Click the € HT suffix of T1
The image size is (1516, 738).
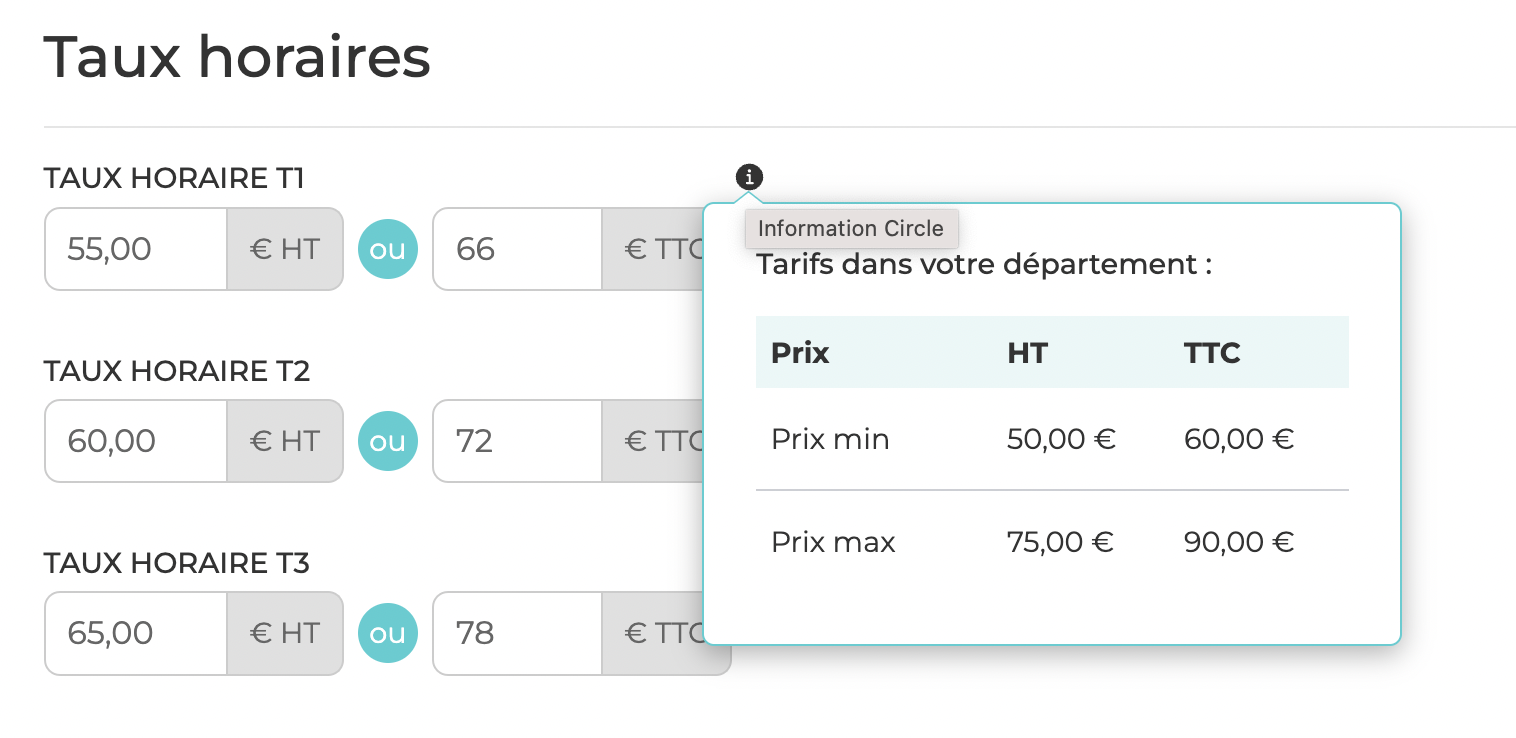point(285,249)
